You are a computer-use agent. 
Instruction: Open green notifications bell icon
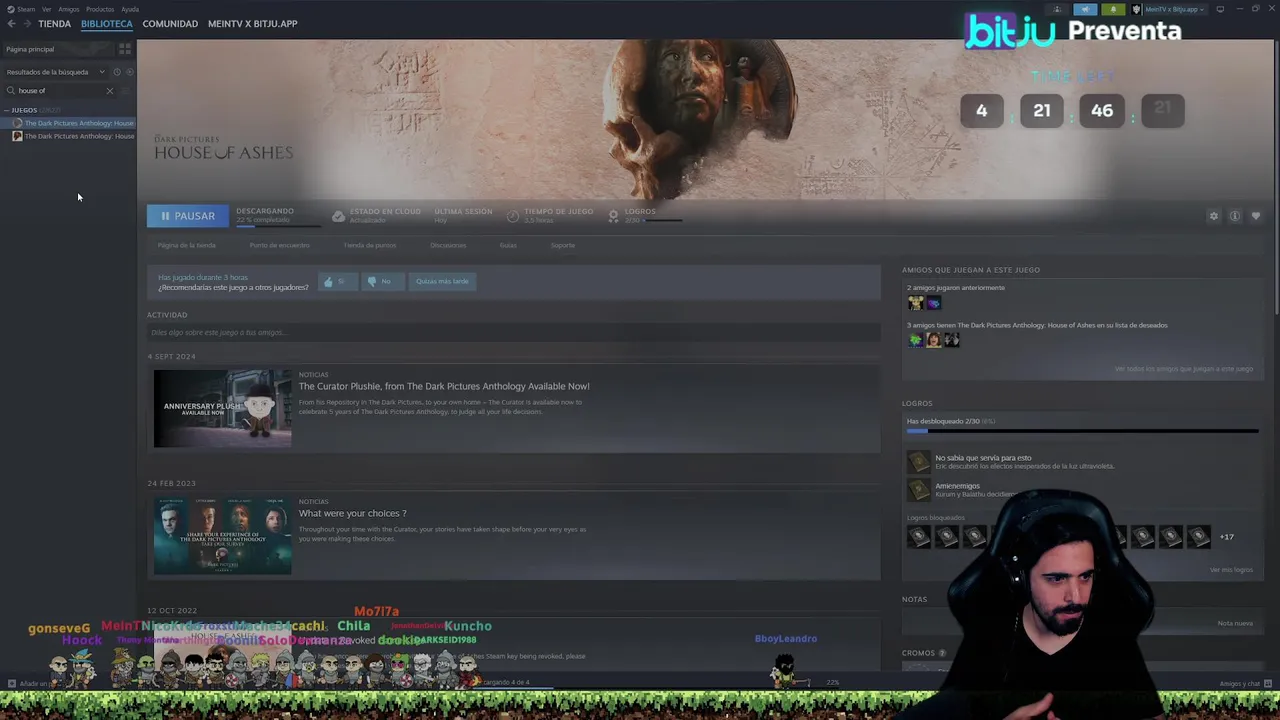[x=1112, y=9]
